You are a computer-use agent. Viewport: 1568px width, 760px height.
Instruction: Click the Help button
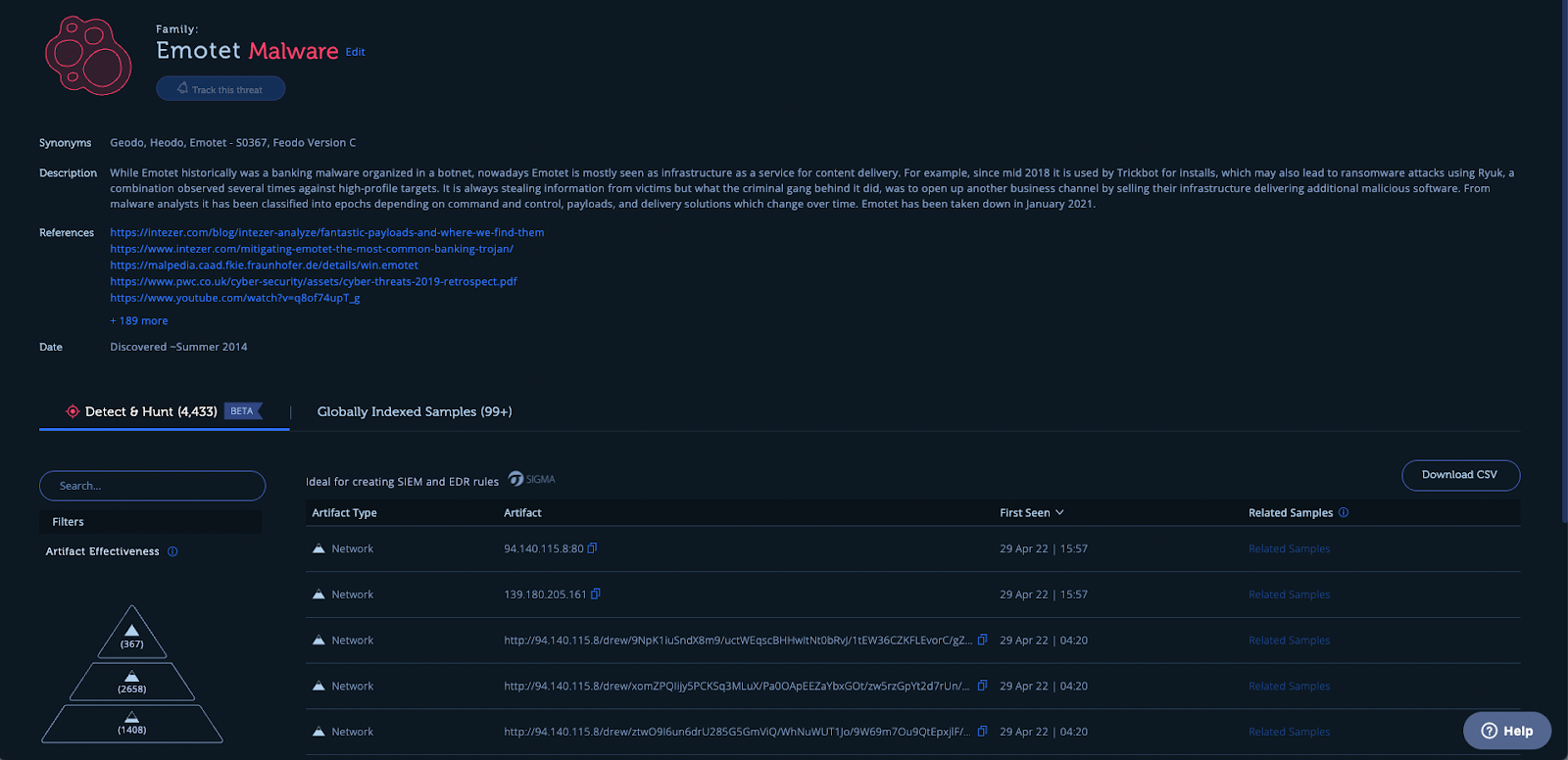click(x=1507, y=731)
